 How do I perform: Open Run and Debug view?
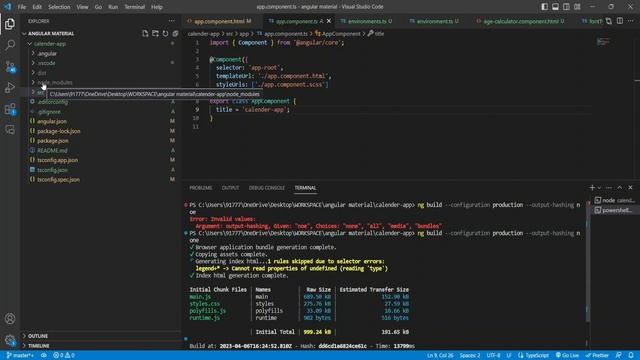click(10, 87)
